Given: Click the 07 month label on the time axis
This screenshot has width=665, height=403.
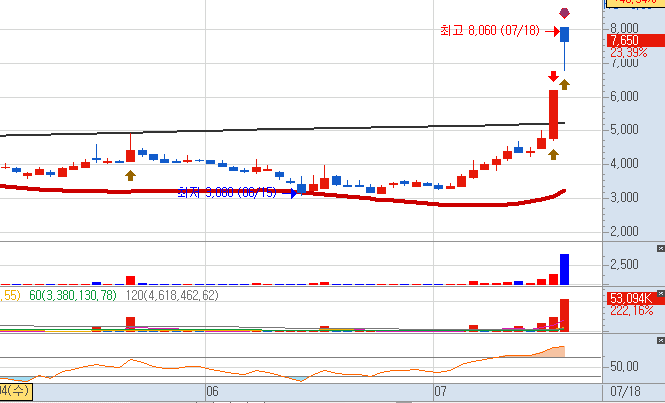Looking at the screenshot, I should (x=441, y=391).
